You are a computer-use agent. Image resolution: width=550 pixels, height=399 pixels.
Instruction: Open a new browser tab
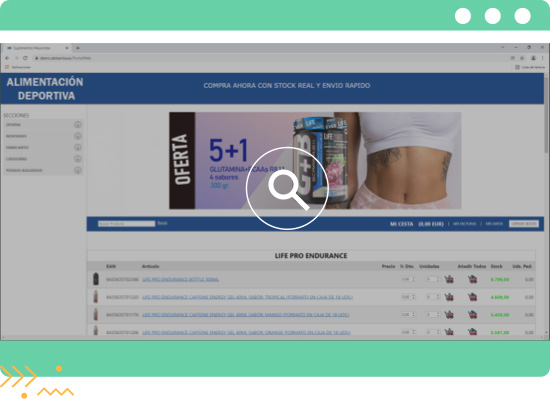click(78, 48)
